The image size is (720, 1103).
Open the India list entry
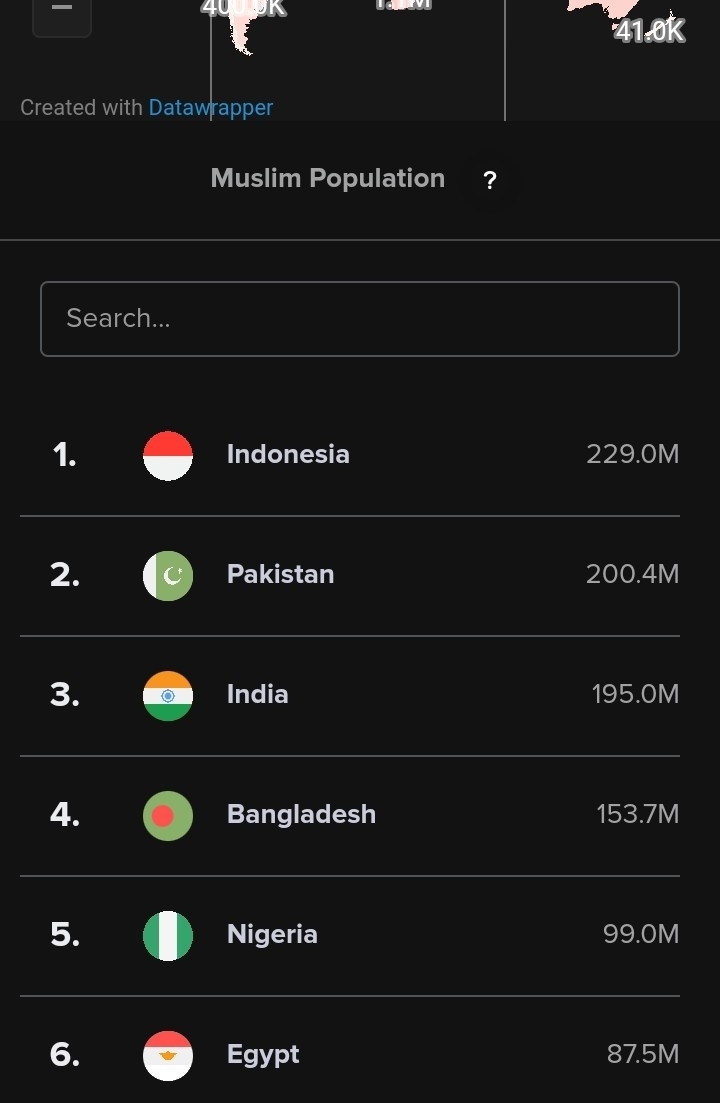[349, 696]
